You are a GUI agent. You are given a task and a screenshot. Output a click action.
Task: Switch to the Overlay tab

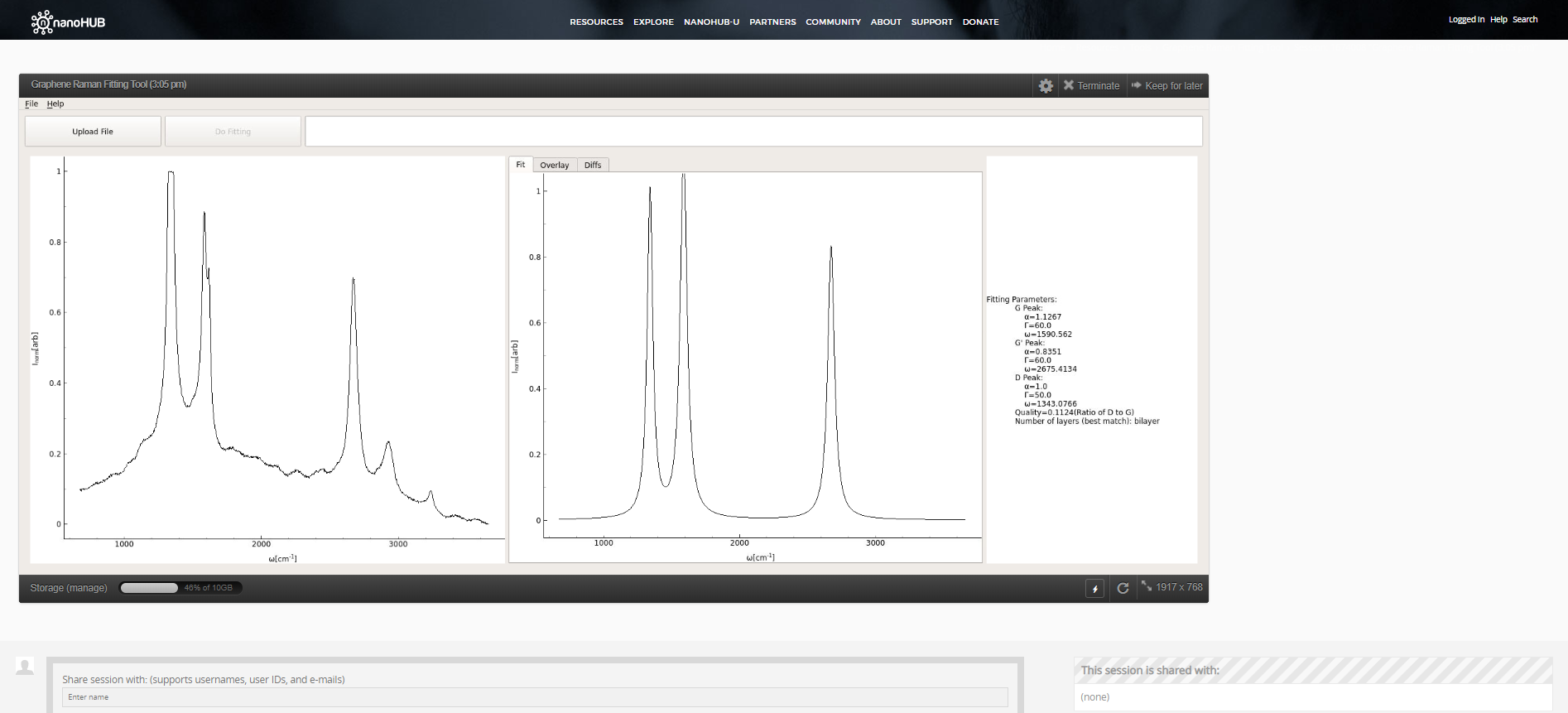pyautogui.click(x=555, y=165)
